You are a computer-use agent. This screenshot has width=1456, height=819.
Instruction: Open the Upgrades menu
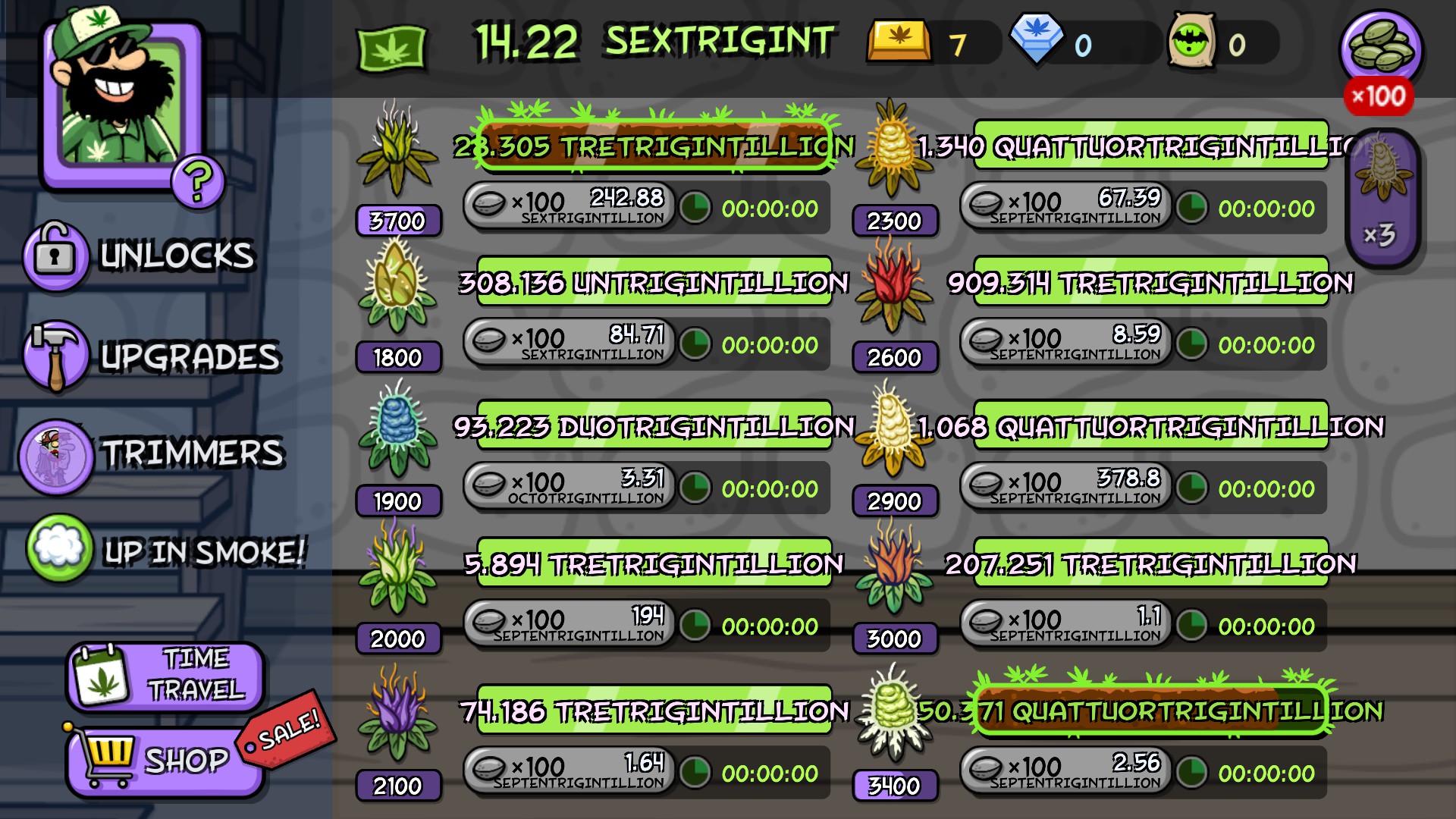(152, 356)
